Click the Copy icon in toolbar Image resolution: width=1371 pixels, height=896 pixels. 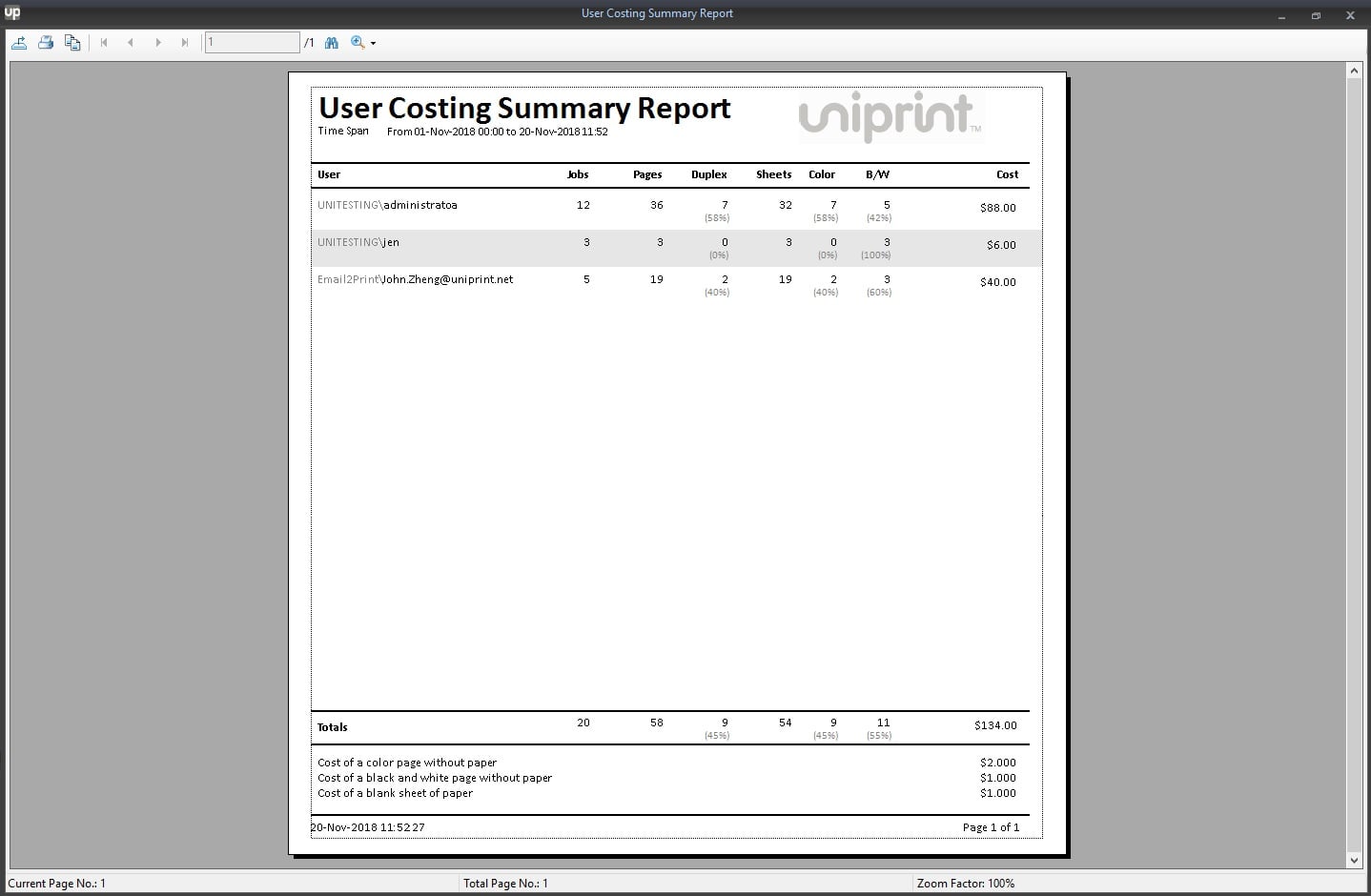72,42
